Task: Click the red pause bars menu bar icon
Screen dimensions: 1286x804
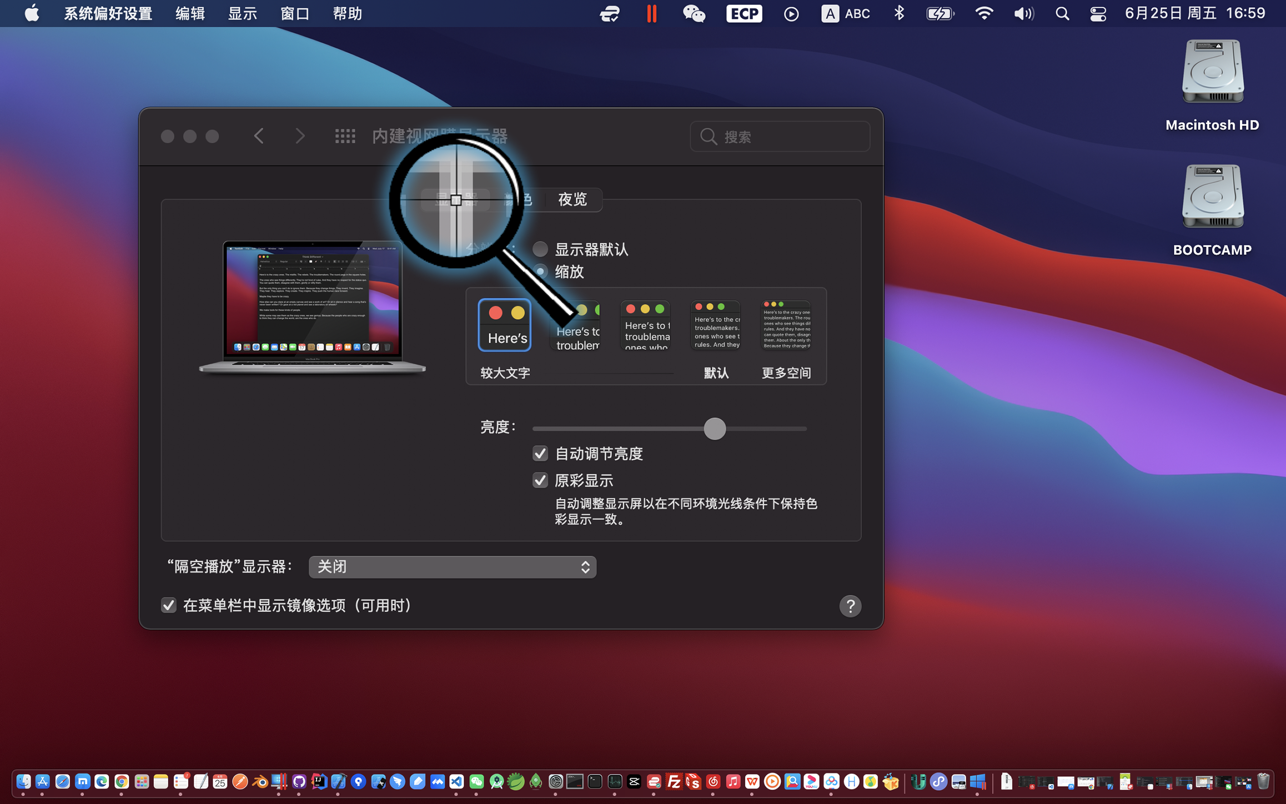Action: pyautogui.click(x=652, y=13)
